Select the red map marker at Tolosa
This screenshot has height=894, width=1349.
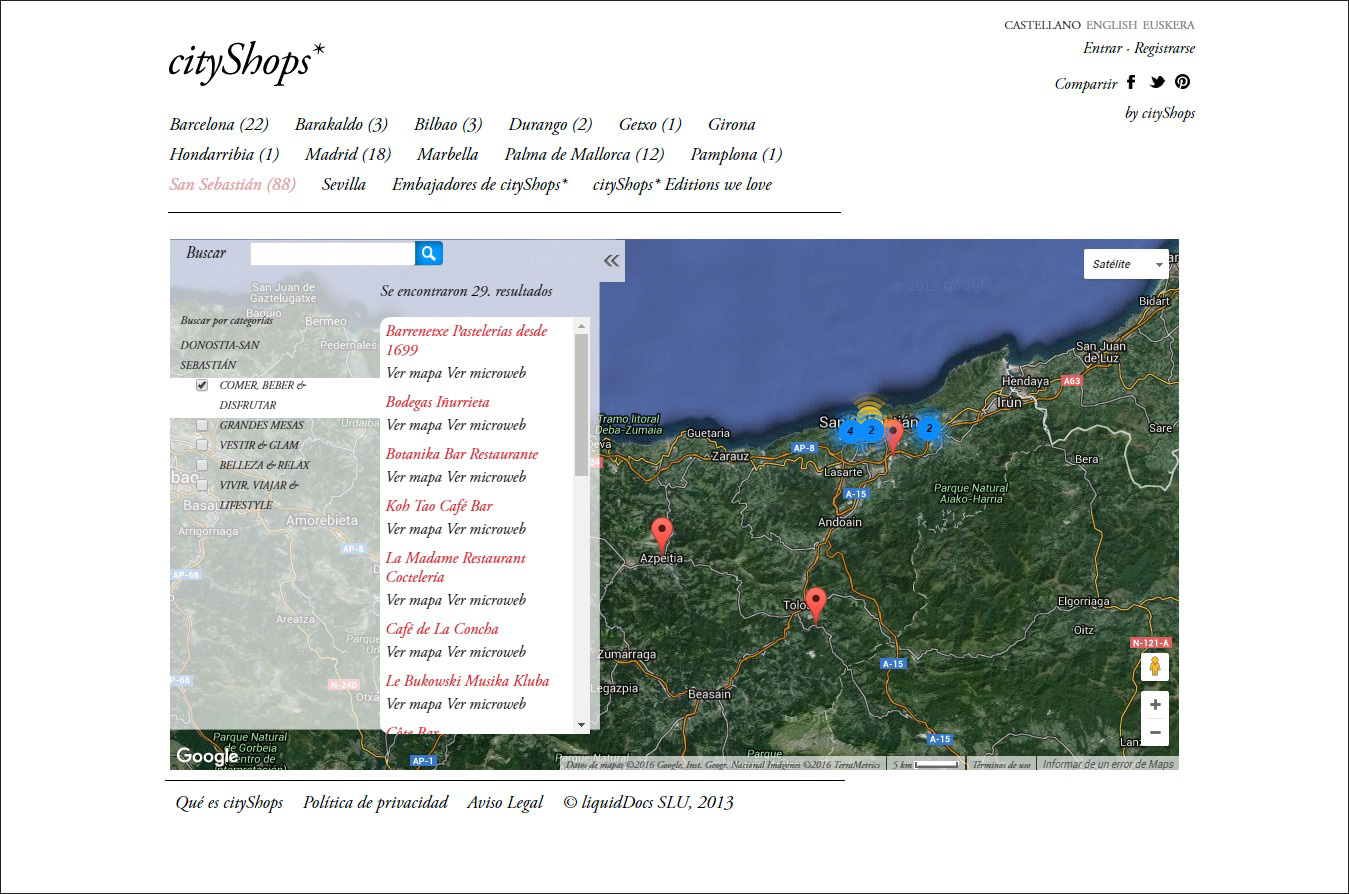(816, 605)
